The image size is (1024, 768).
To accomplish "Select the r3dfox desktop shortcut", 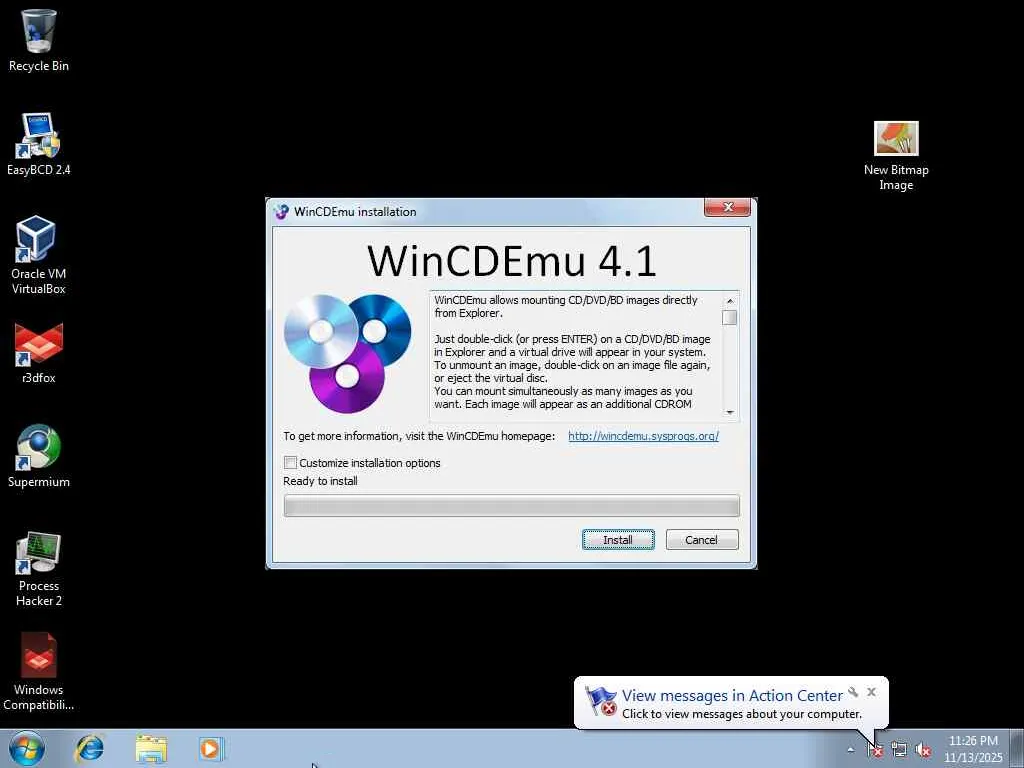I will point(39,353).
